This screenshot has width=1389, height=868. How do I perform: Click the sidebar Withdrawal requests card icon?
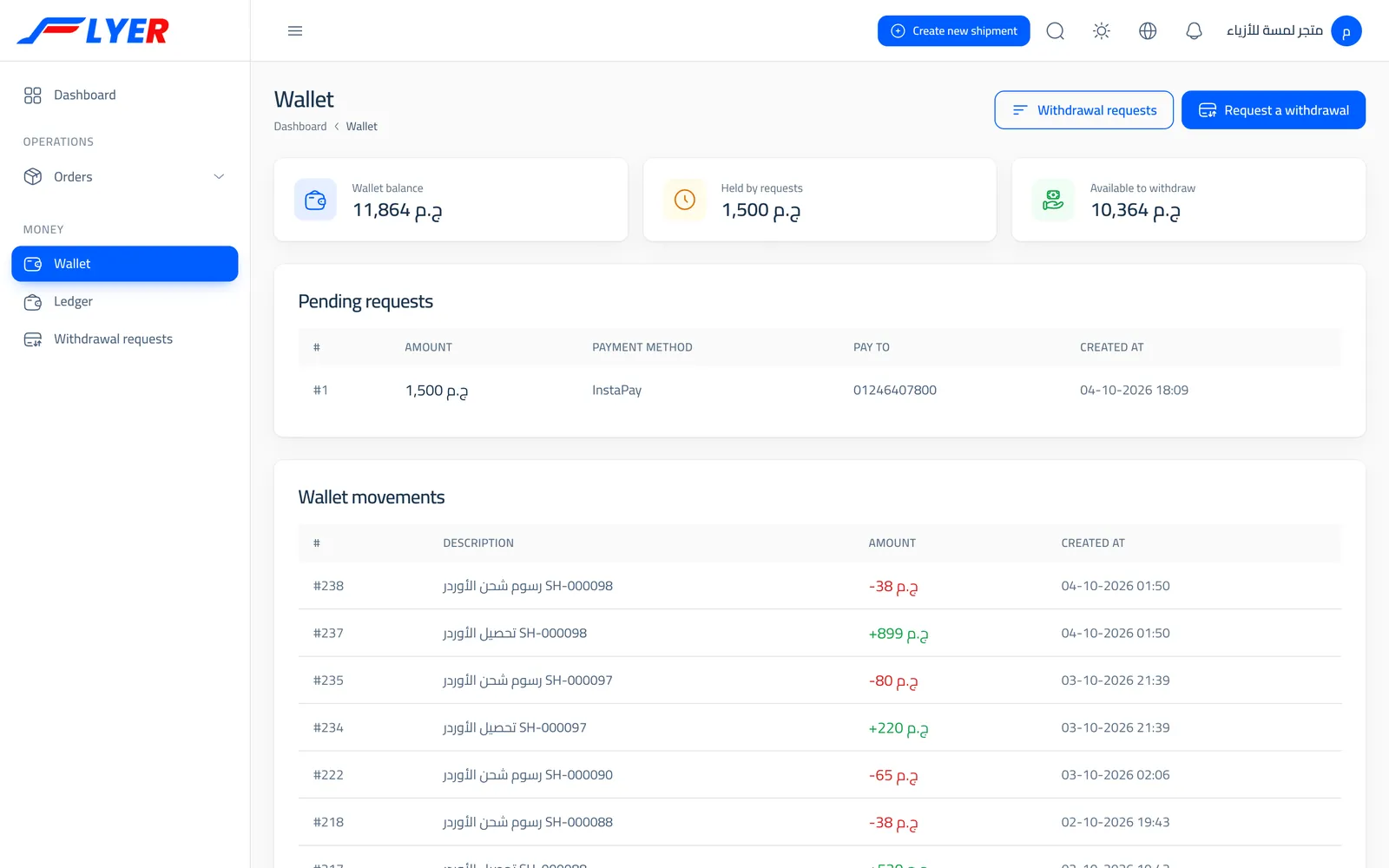pos(33,339)
